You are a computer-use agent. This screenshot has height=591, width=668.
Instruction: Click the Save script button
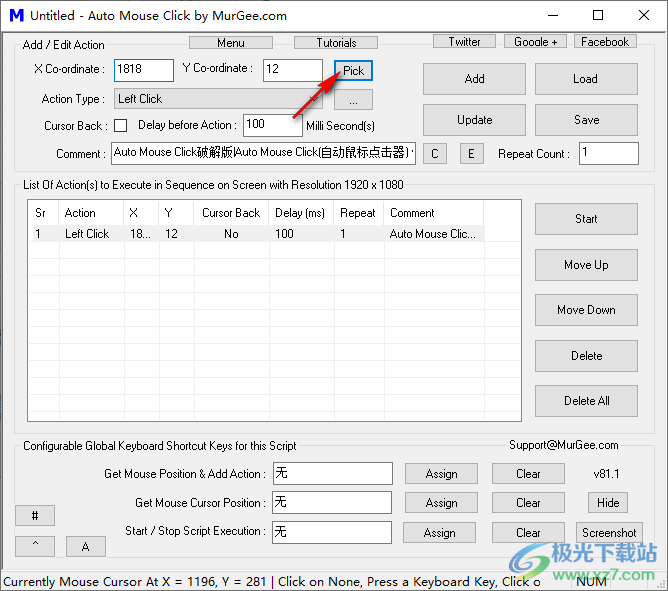pos(586,120)
